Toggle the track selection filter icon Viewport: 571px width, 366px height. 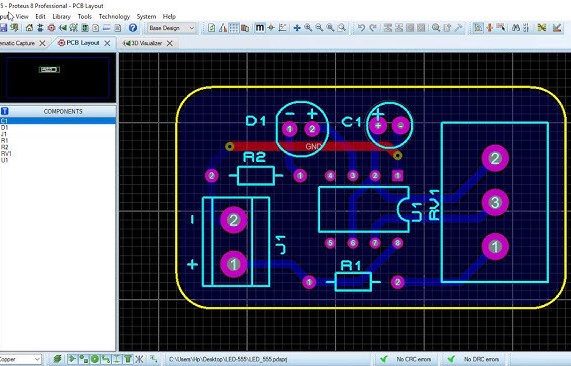106,359
